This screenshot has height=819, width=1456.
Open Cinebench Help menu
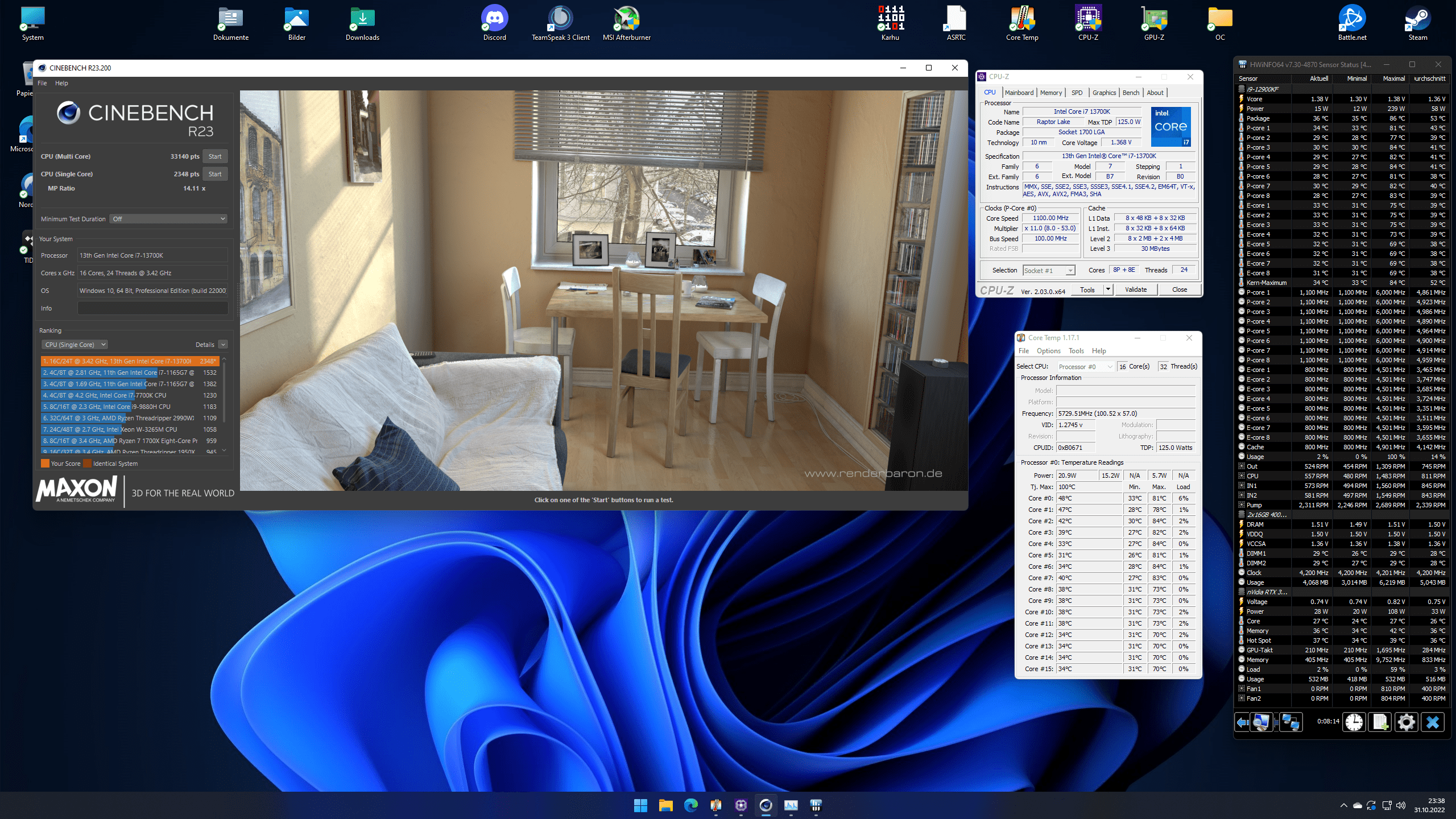coord(61,83)
